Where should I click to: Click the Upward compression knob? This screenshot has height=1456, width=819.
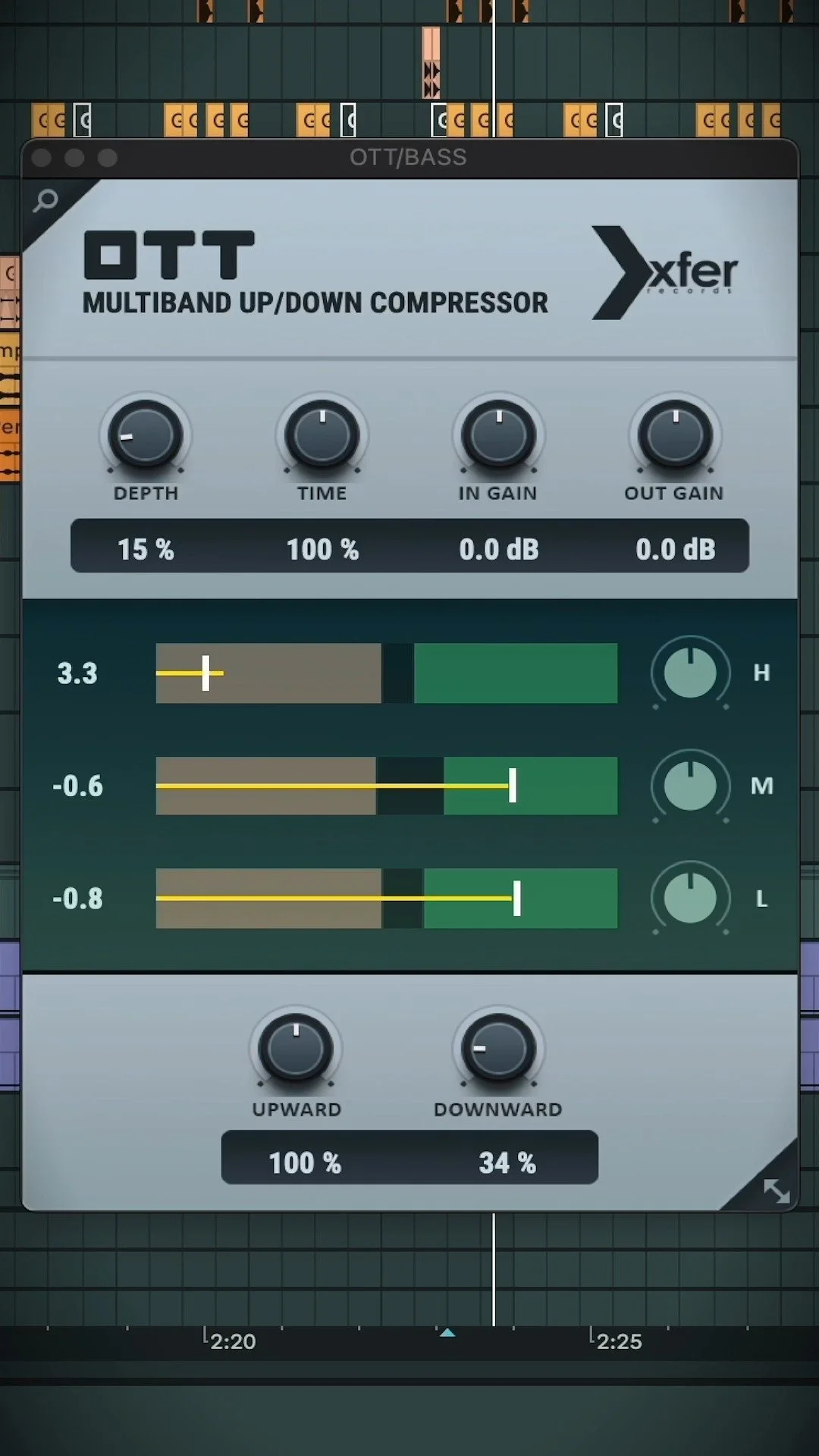[296, 1049]
